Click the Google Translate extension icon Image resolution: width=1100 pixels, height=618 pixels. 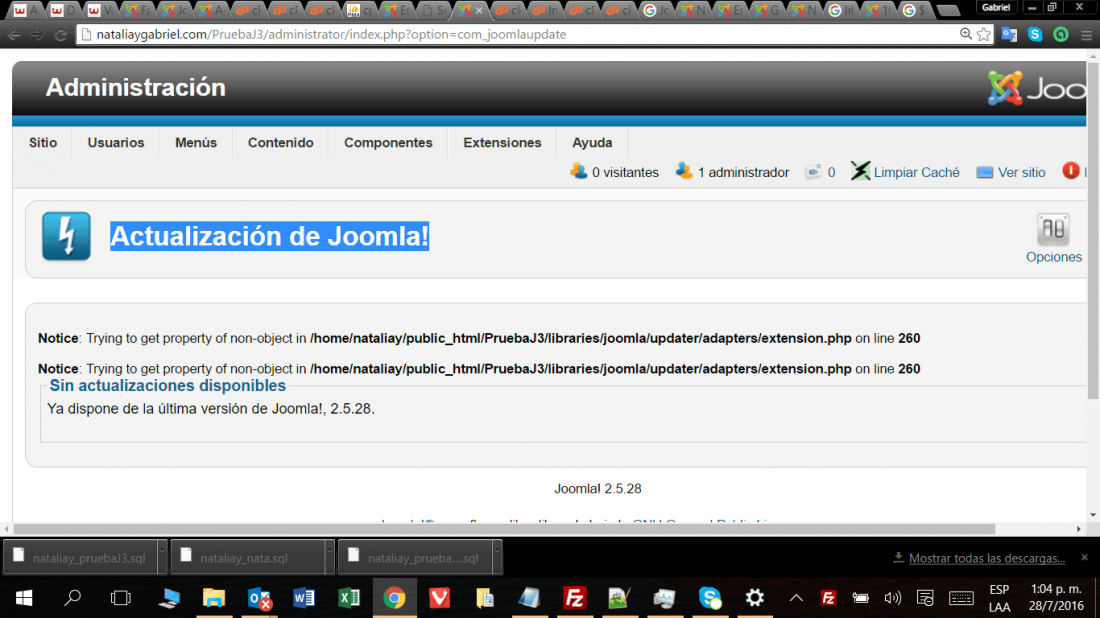click(x=1009, y=34)
